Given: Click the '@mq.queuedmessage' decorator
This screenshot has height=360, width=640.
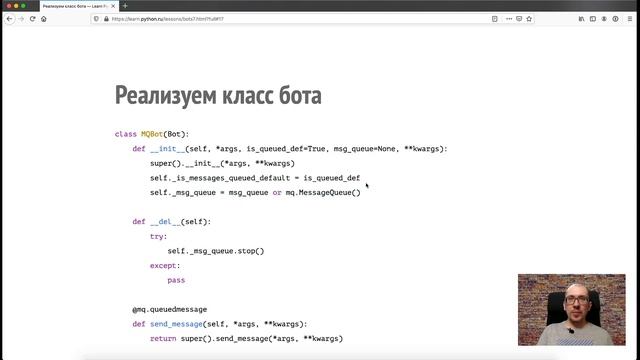Looking at the screenshot, I should tap(169, 309).
